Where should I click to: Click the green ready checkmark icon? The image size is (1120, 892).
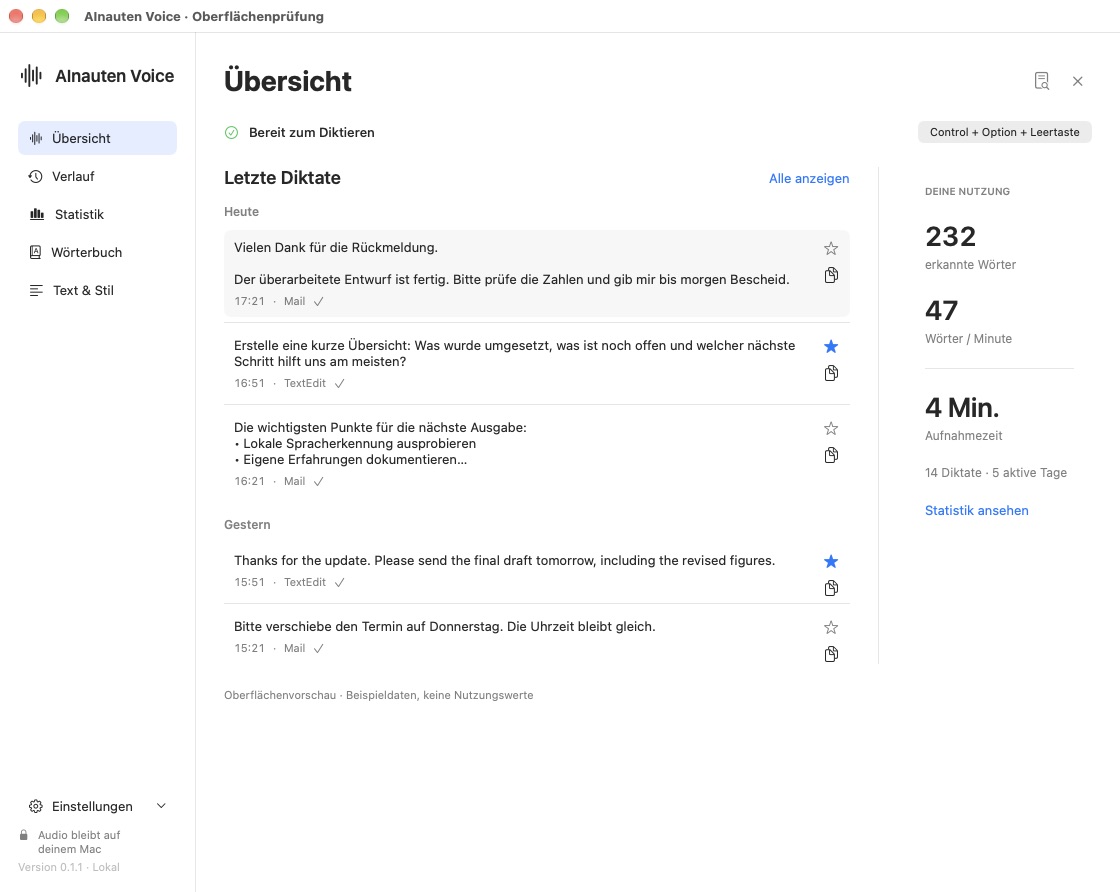coord(231,132)
